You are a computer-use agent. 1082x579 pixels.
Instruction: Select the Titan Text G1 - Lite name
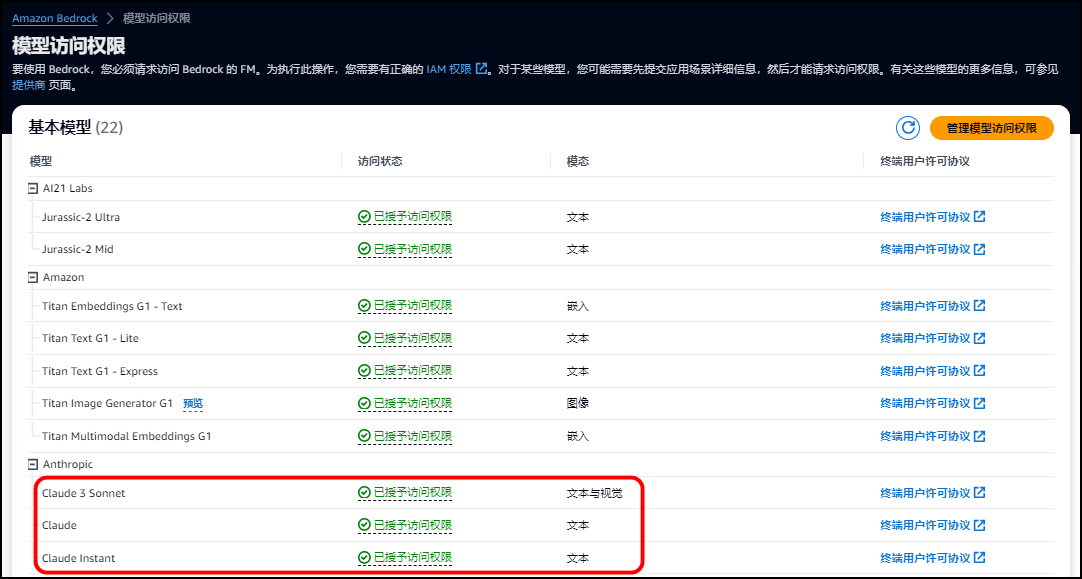(90, 338)
